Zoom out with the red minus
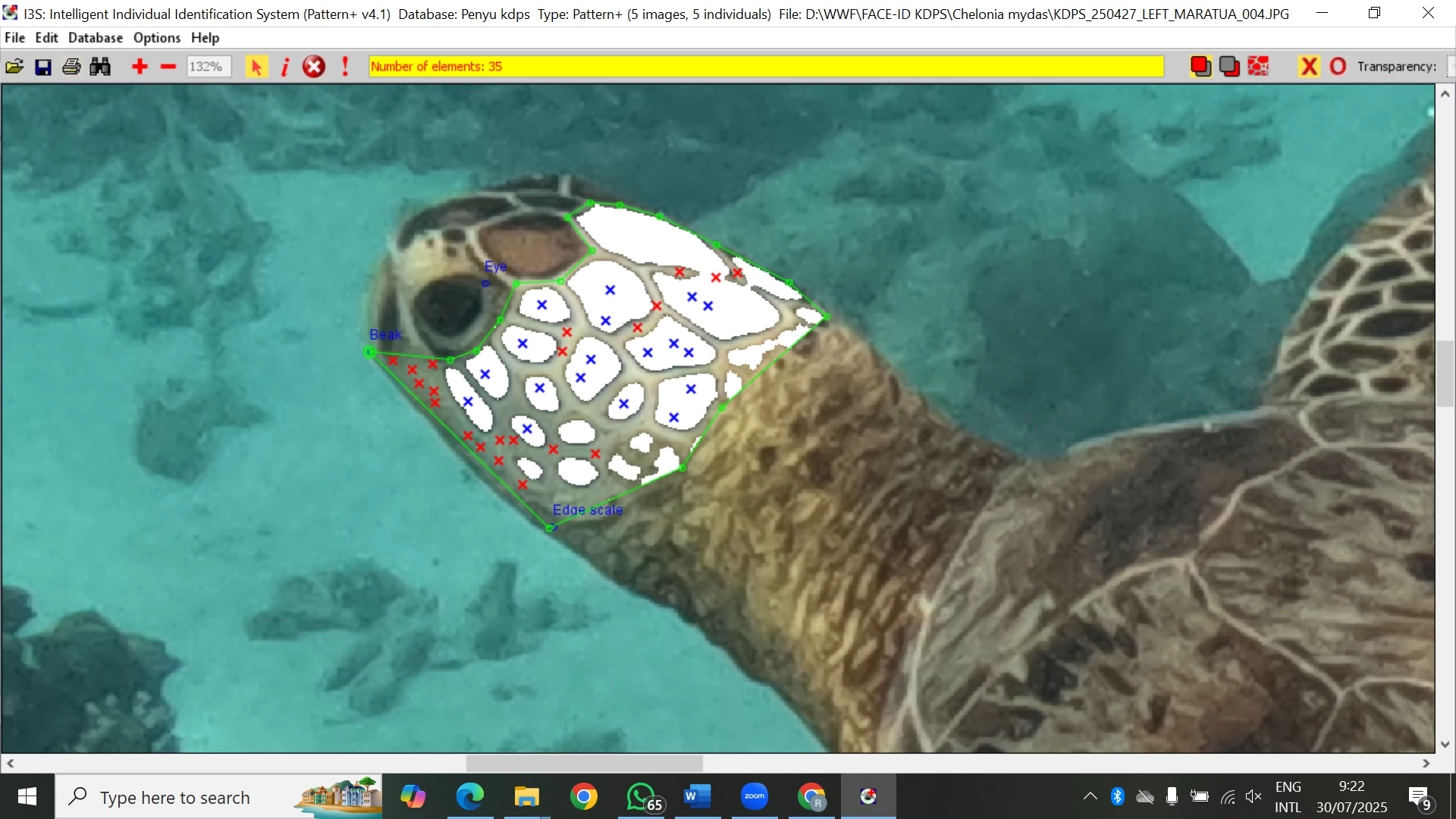 point(168,67)
